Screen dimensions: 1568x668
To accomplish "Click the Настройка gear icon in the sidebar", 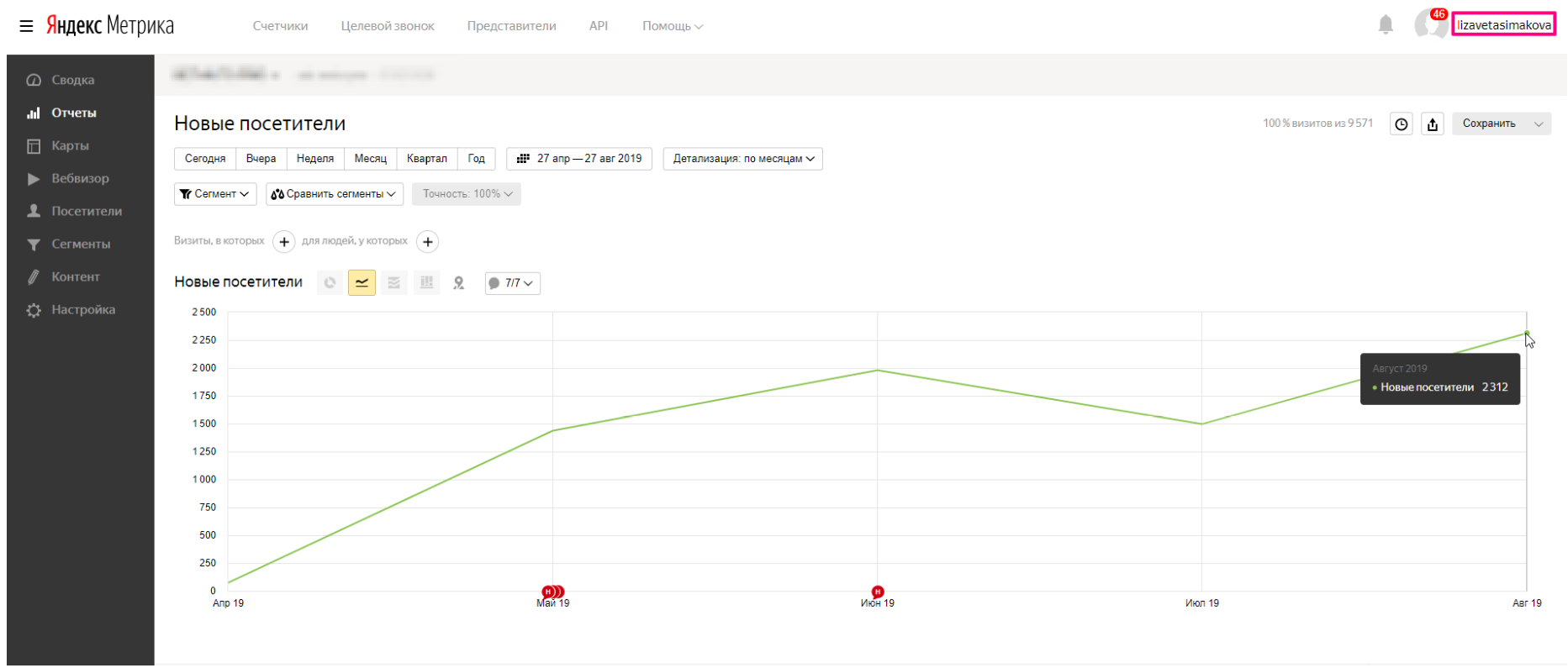I will click(34, 310).
